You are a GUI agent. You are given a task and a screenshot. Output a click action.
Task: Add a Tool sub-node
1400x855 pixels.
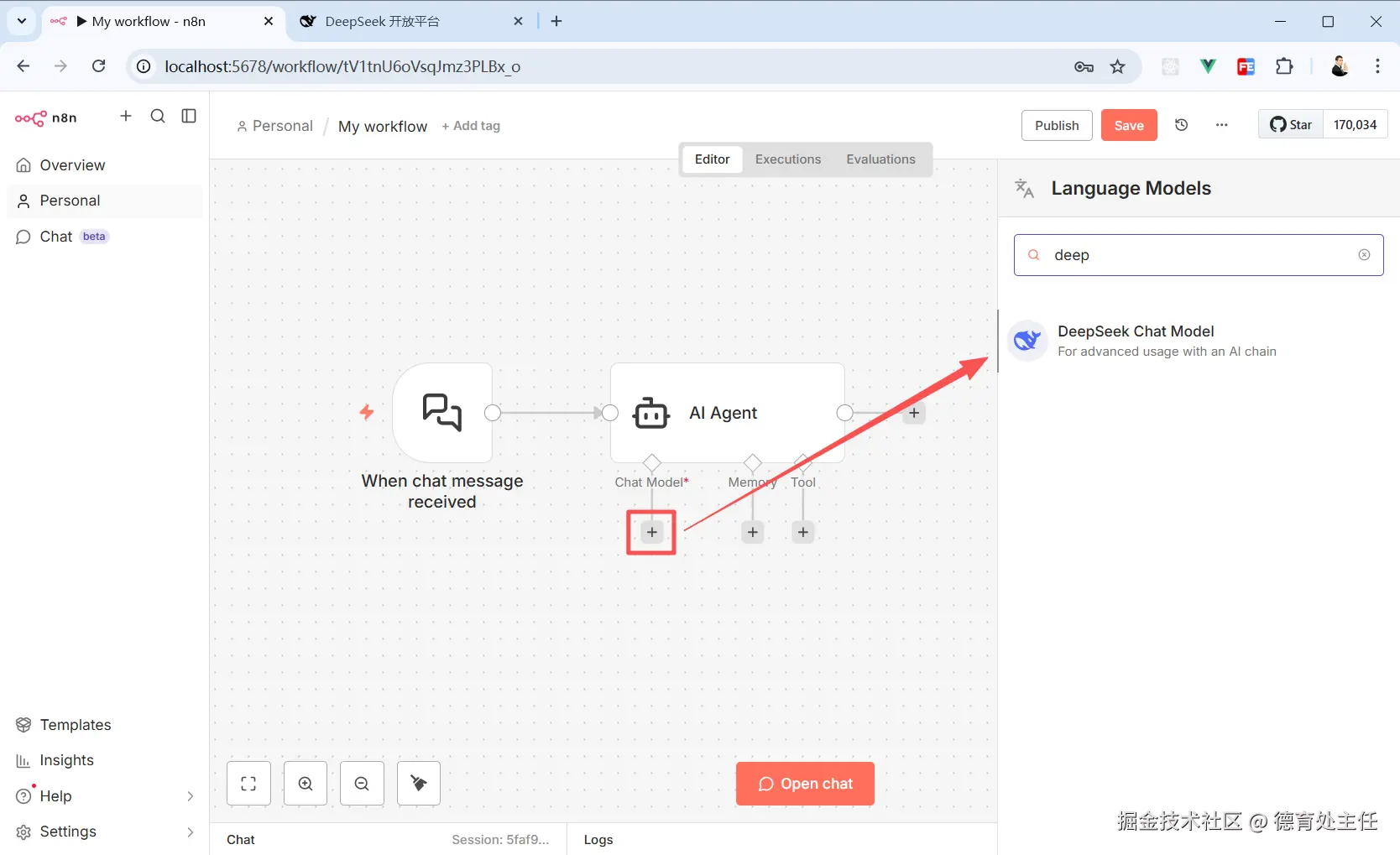(x=803, y=532)
